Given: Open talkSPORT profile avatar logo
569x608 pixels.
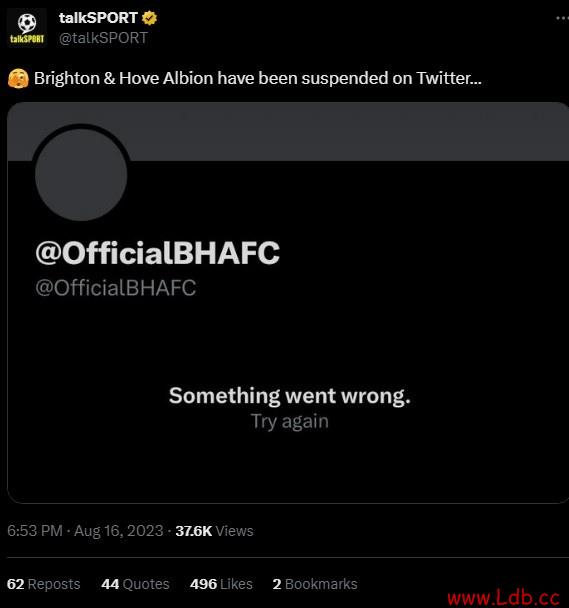Looking at the screenshot, I should [x=27, y=28].
